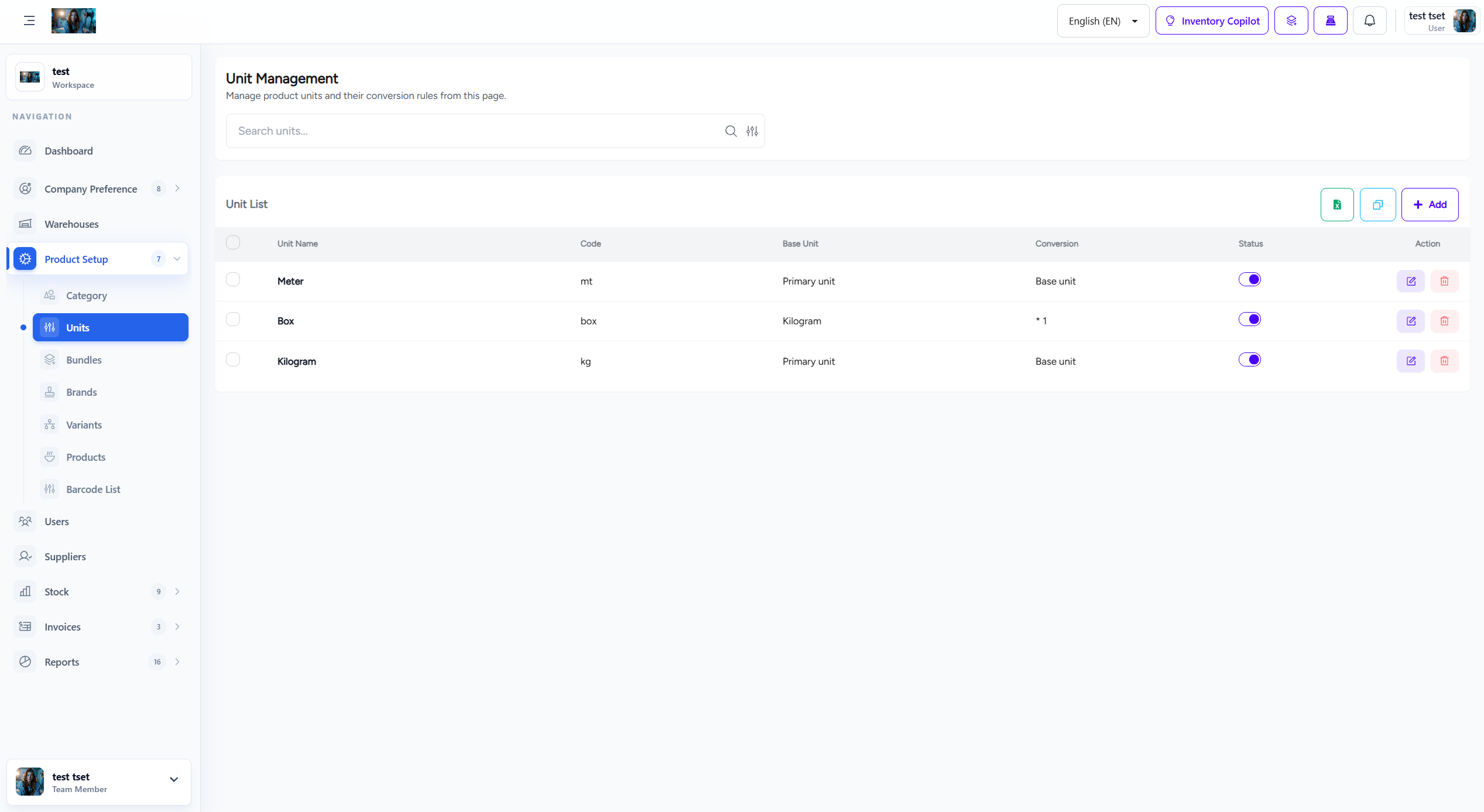Click the Suppliers icon in sidebar
The height and width of the screenshot is (812, 1484).
25,556
